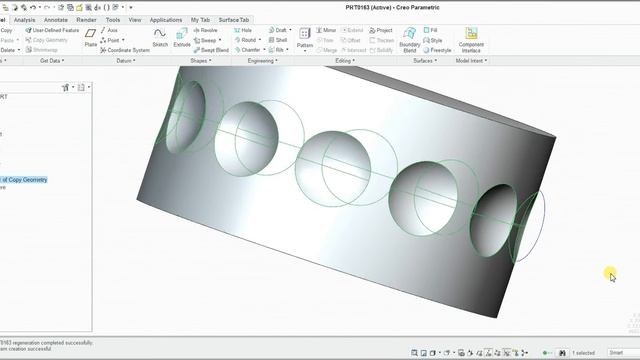Open the Applications tab
The height and width of the screenshot is (360, 640).
pos(166,20)
